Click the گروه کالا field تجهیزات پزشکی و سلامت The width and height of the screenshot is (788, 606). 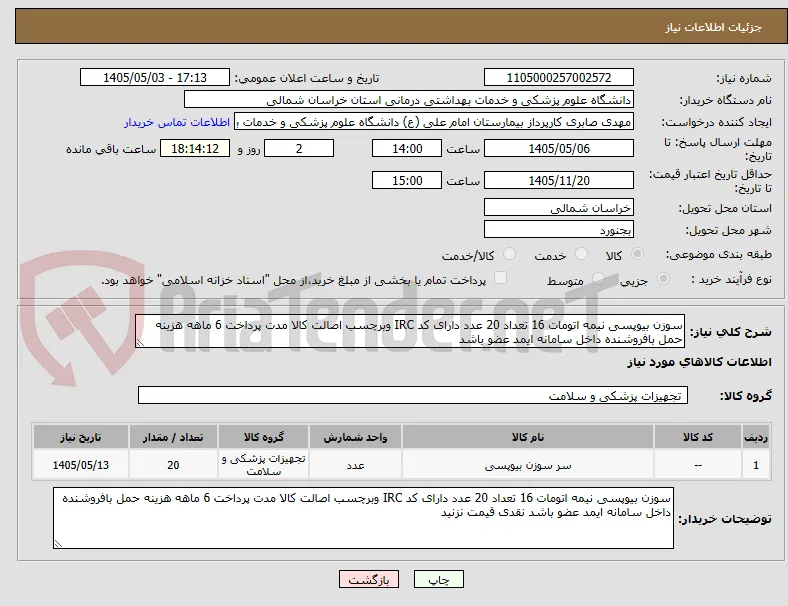pos(413,395)
